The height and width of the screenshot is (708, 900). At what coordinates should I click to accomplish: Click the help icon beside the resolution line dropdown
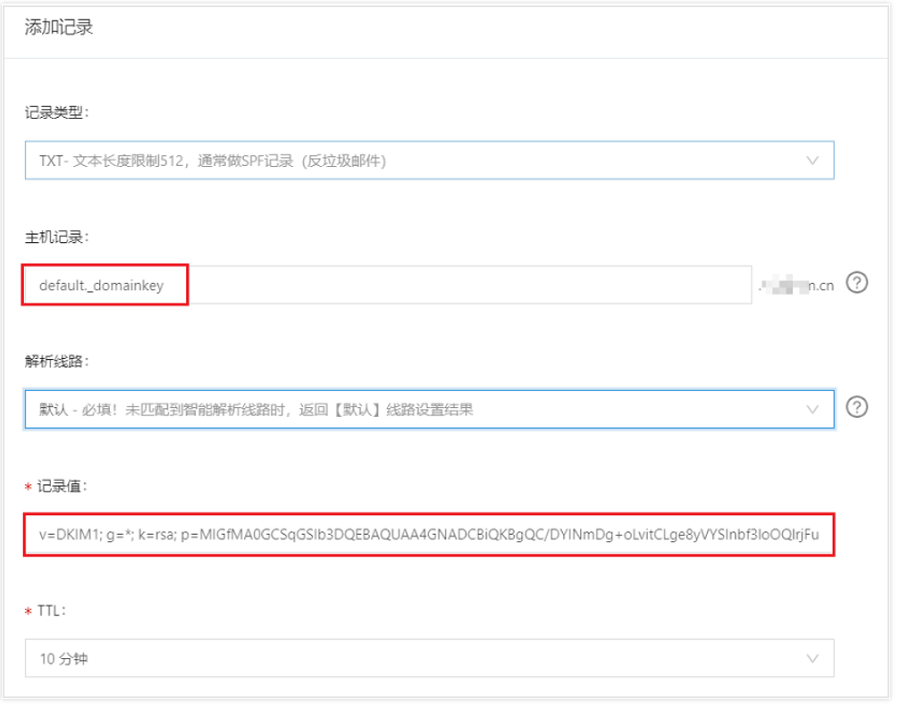click(856, 407)
